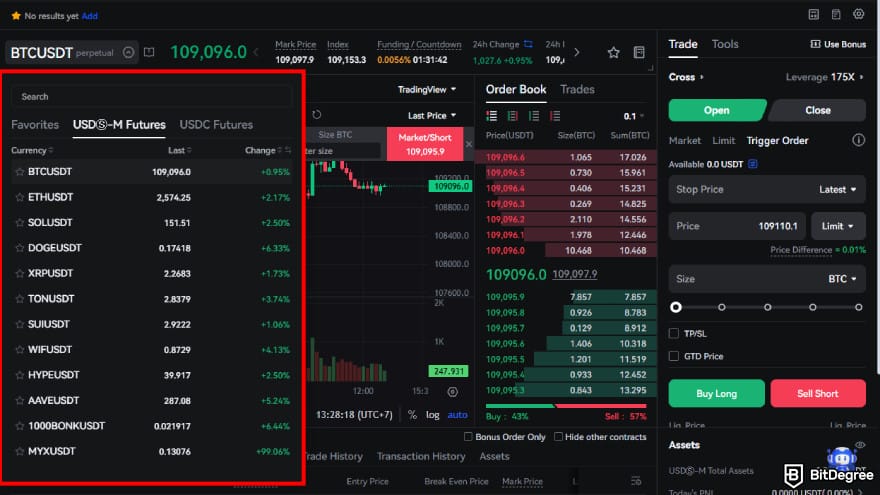Favorite XRPUSDT with its star
Image resolution: width=880 pixels, height=495 pixels.
point(20,273)
